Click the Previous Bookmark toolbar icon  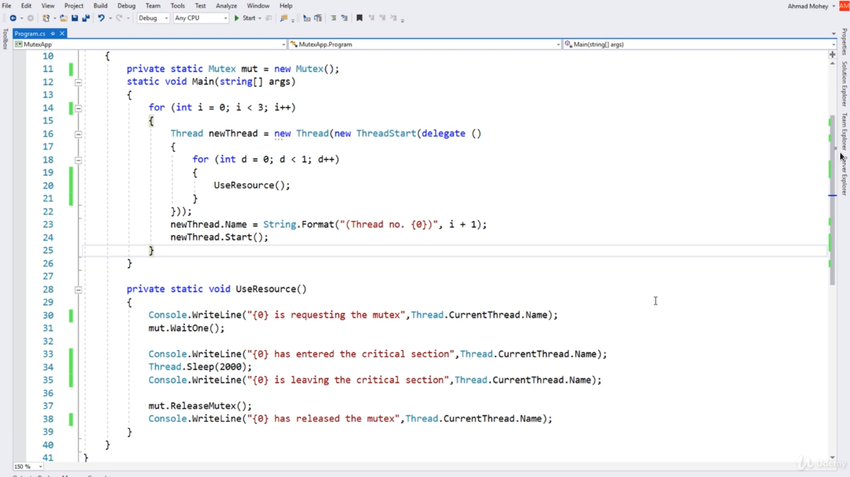[371, 18]
